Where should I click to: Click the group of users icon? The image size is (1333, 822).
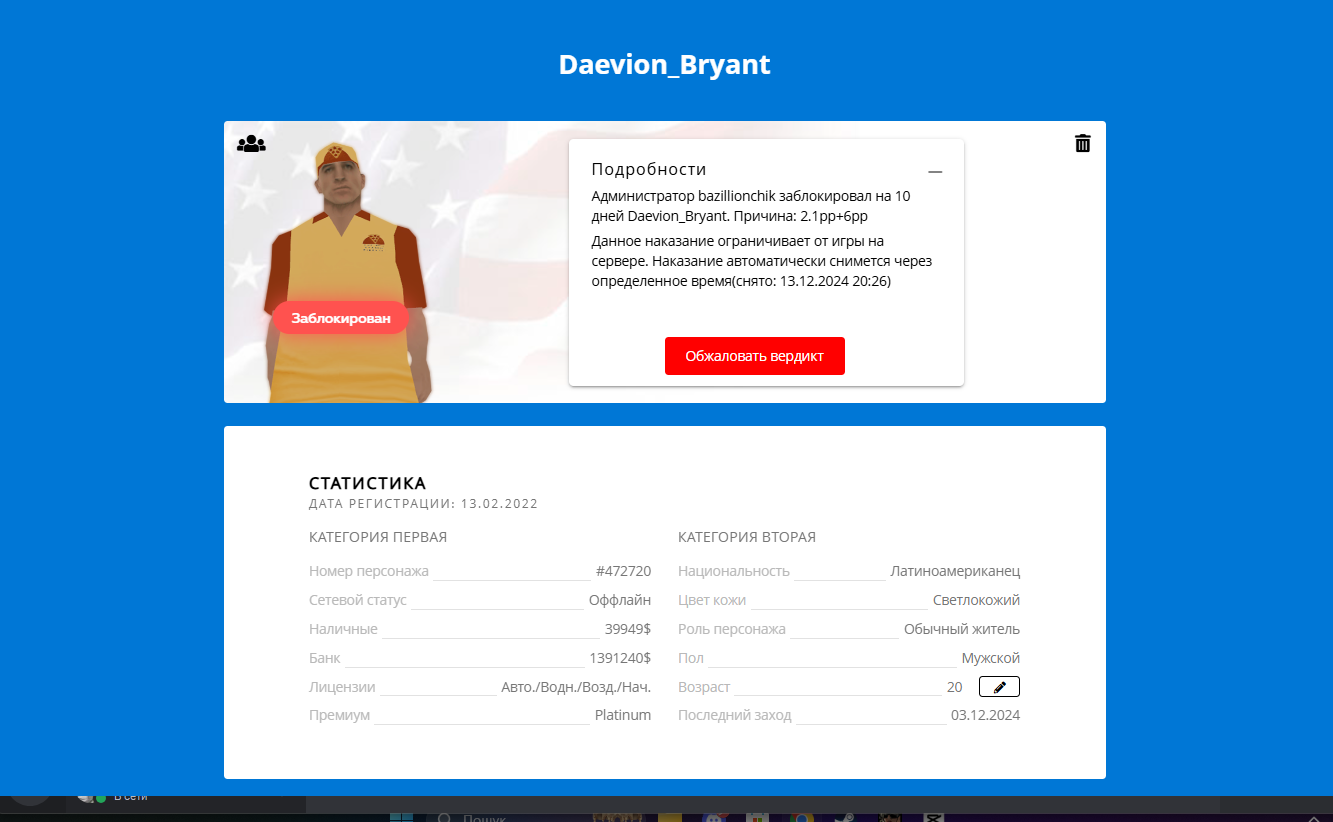[x=251, y=144]
